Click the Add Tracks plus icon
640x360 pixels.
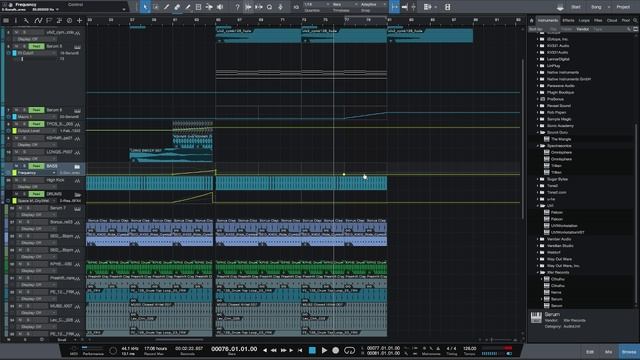(80, 20)
